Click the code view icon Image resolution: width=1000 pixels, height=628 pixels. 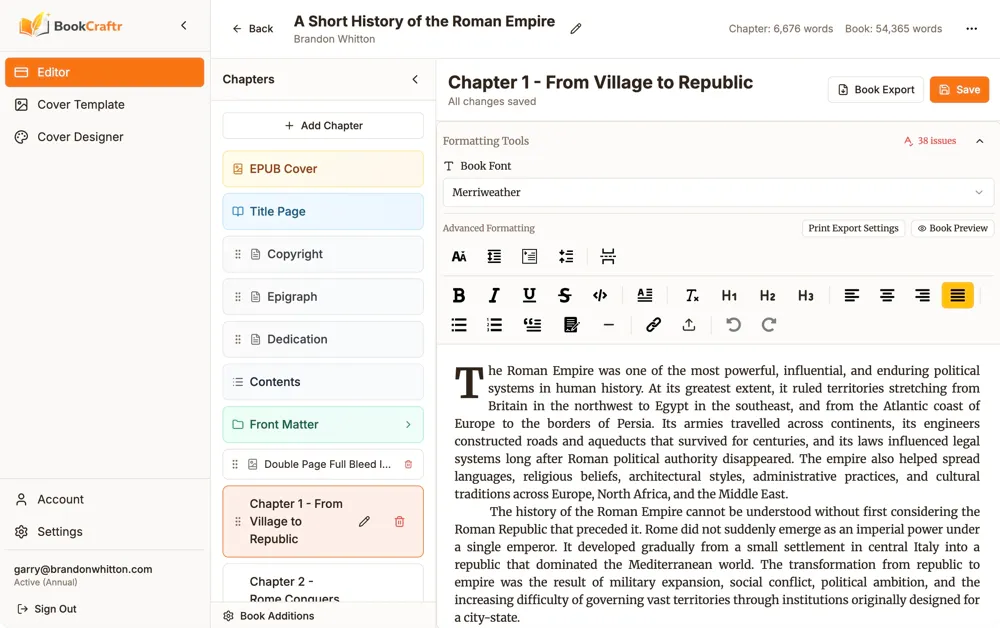click(599, 295)
